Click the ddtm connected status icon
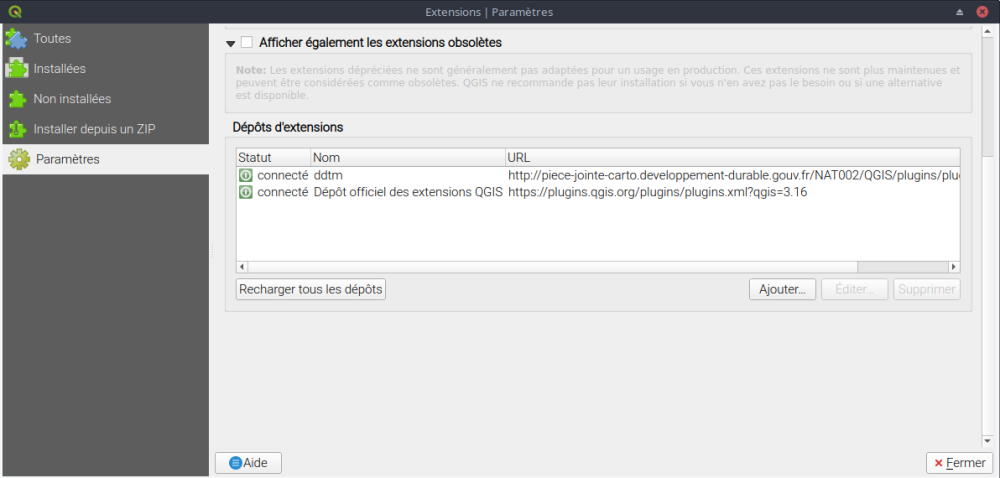Screen dimensions: 1000x478 [x=246, y=175]
